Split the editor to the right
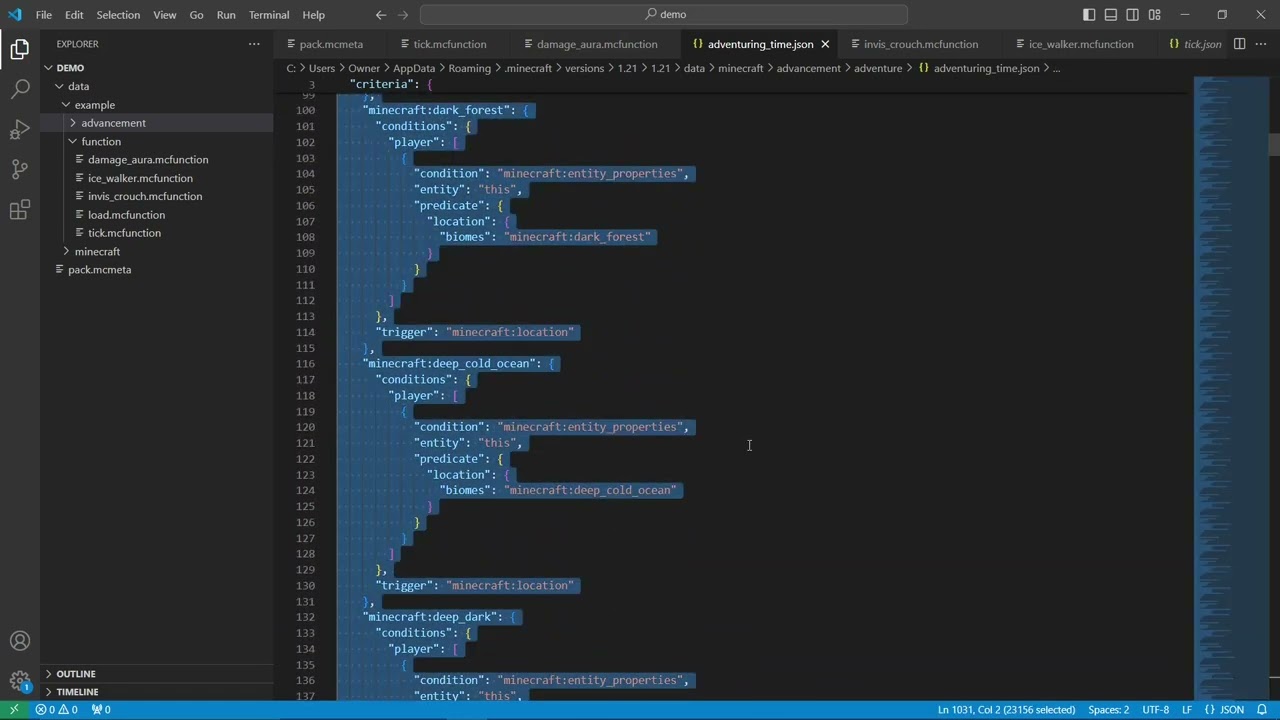 point(1239,44)
